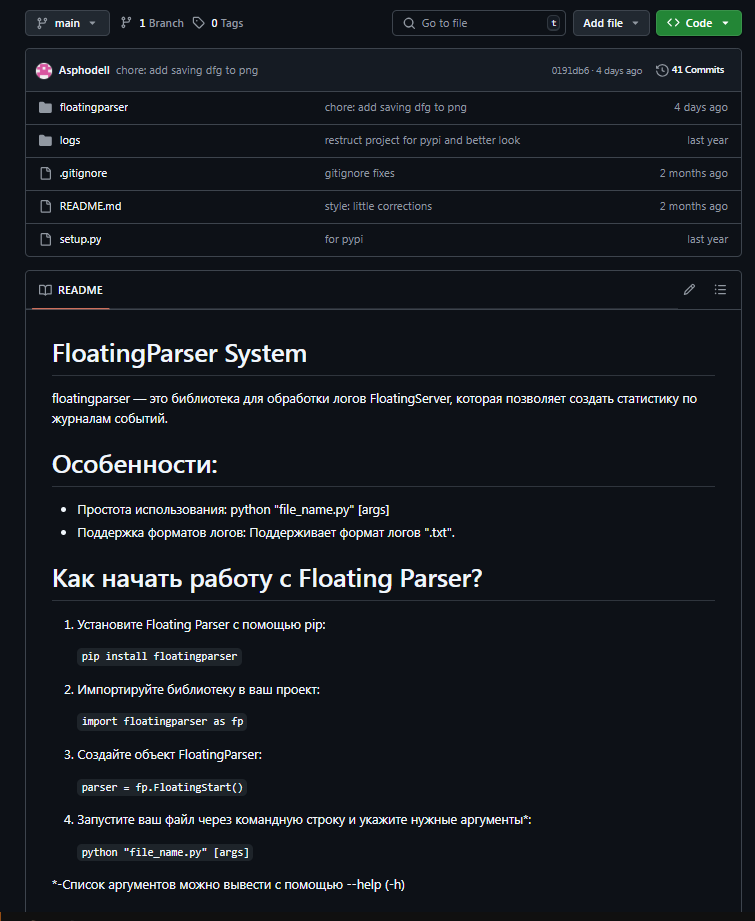Viewport: 755px width, 921px height.
Task: Open the green Code dropdown
Action: tap(698, 23)
